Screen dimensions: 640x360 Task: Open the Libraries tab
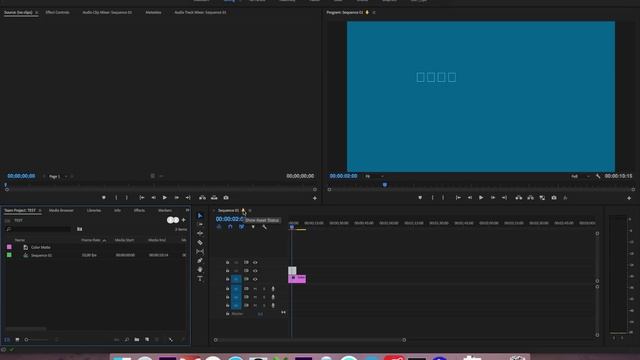coord(94,211)
